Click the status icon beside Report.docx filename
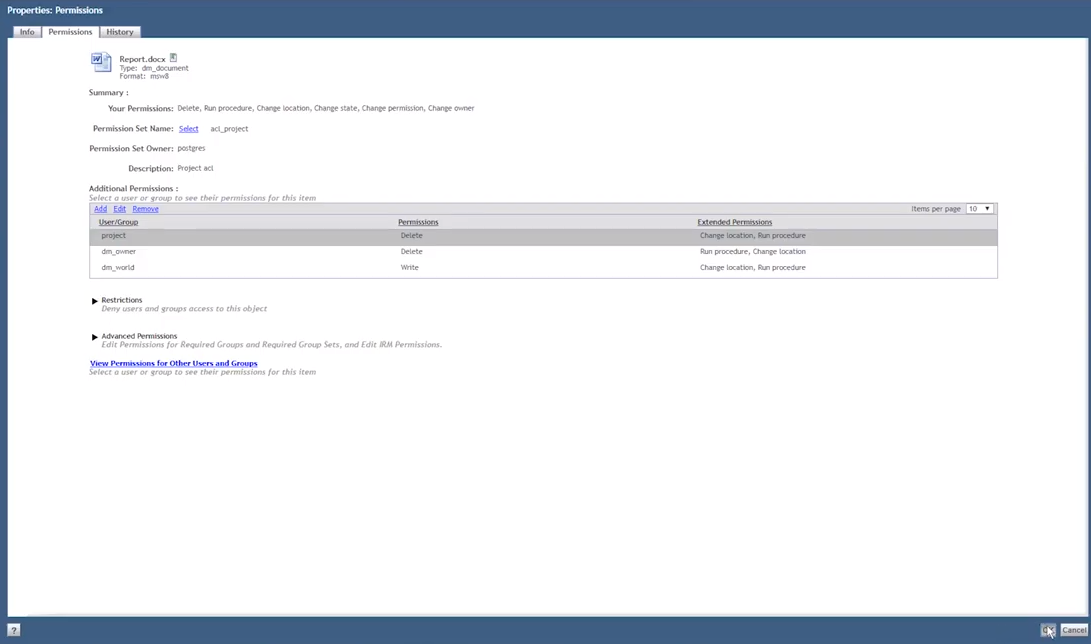The image size is (1091, 644). [173, 58]
